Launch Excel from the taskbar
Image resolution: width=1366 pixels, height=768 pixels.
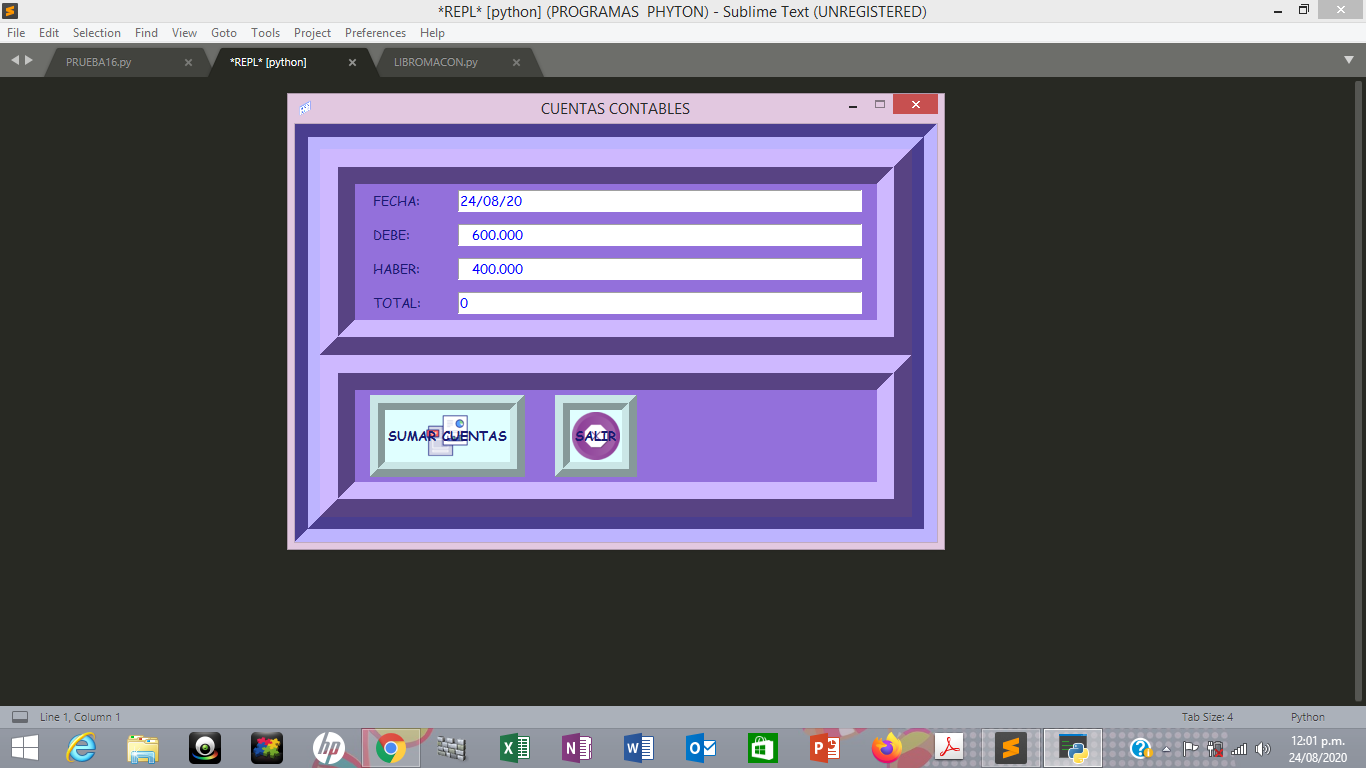(x=515, y=748)
